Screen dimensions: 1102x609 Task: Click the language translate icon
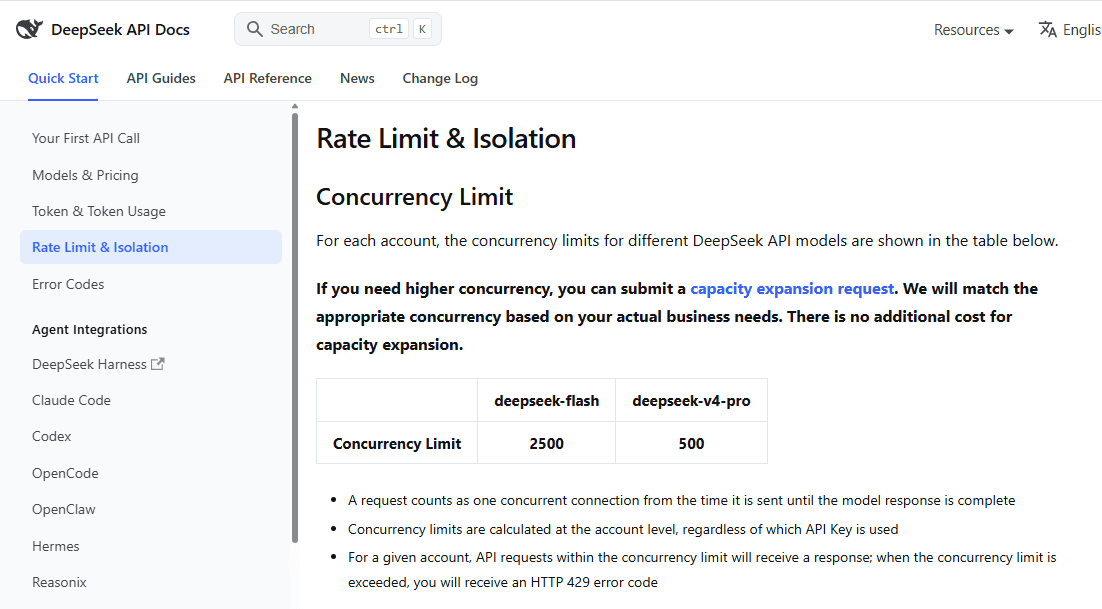[x=1048, y=30]
